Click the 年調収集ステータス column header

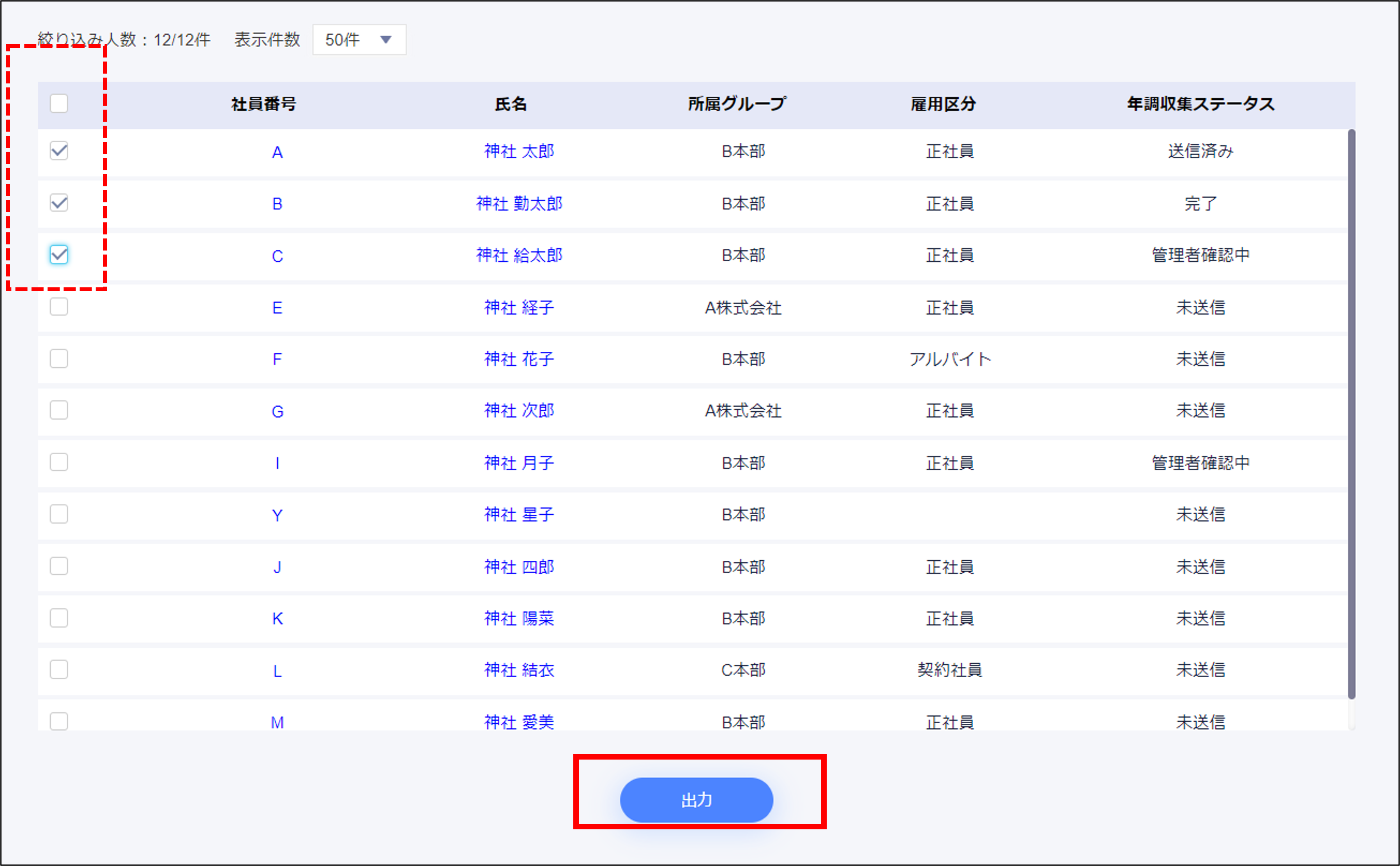(x=1200, y=104)
